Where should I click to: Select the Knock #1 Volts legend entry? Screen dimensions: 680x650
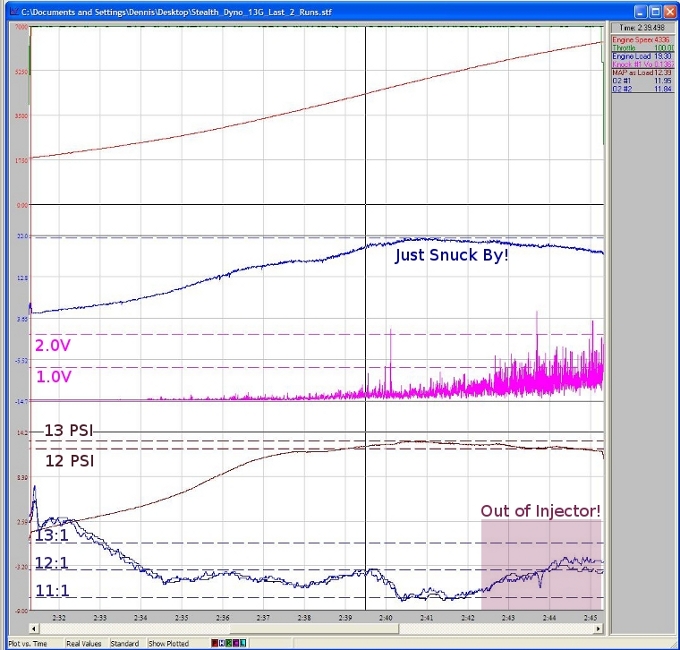642,64
